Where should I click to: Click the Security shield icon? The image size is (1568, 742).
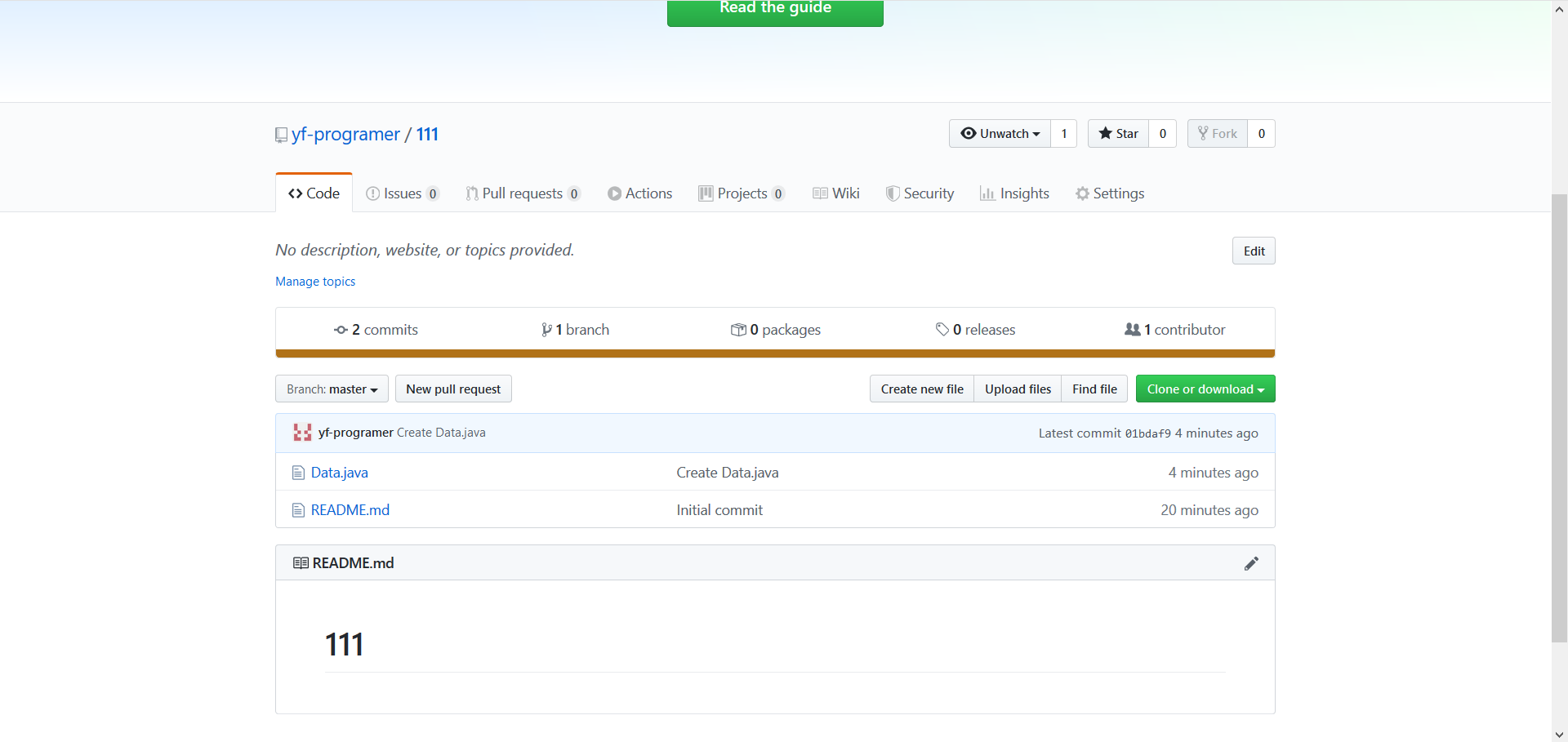(892, 193)
